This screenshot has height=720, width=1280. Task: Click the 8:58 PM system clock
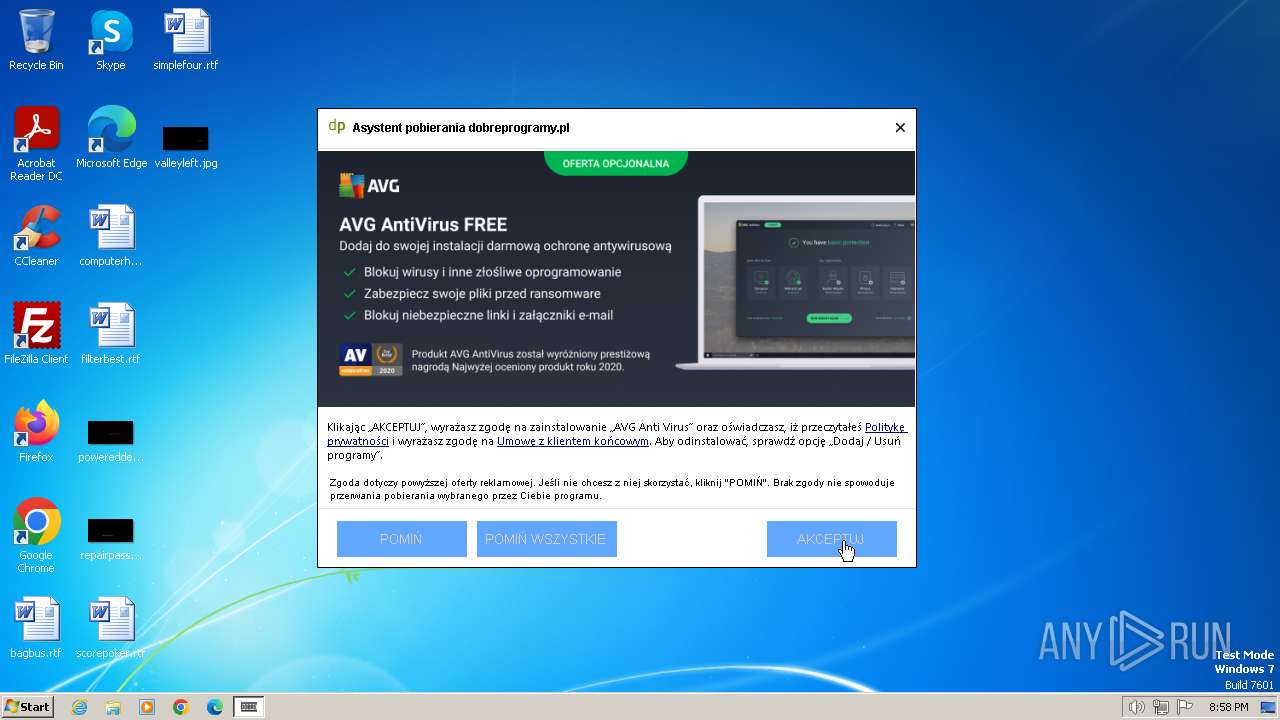pyautogui.click(x=1228, y=707)
